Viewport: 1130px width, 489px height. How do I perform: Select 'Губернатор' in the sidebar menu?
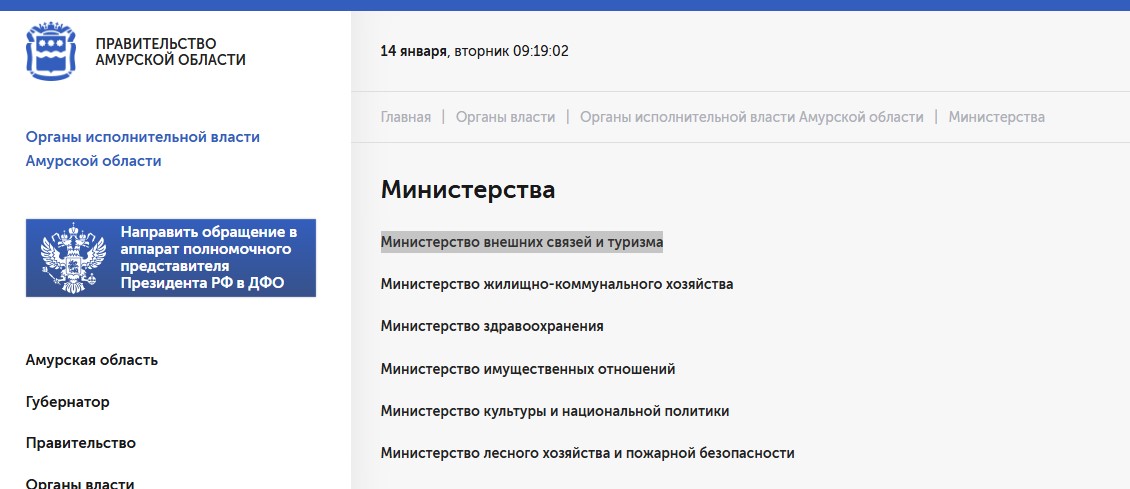pyautogui.click(x=67, y=402)
